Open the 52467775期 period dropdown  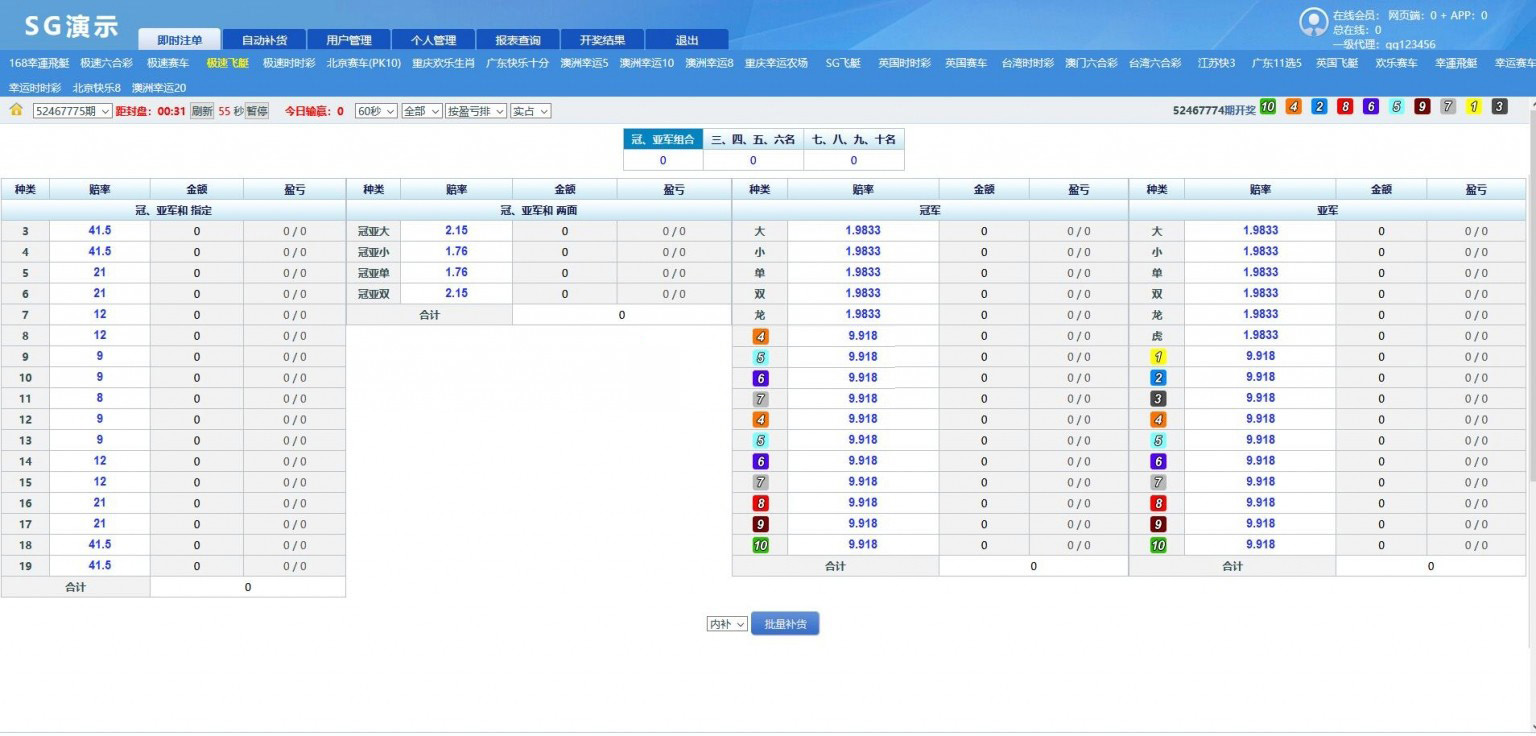click(x=72, y=111)
